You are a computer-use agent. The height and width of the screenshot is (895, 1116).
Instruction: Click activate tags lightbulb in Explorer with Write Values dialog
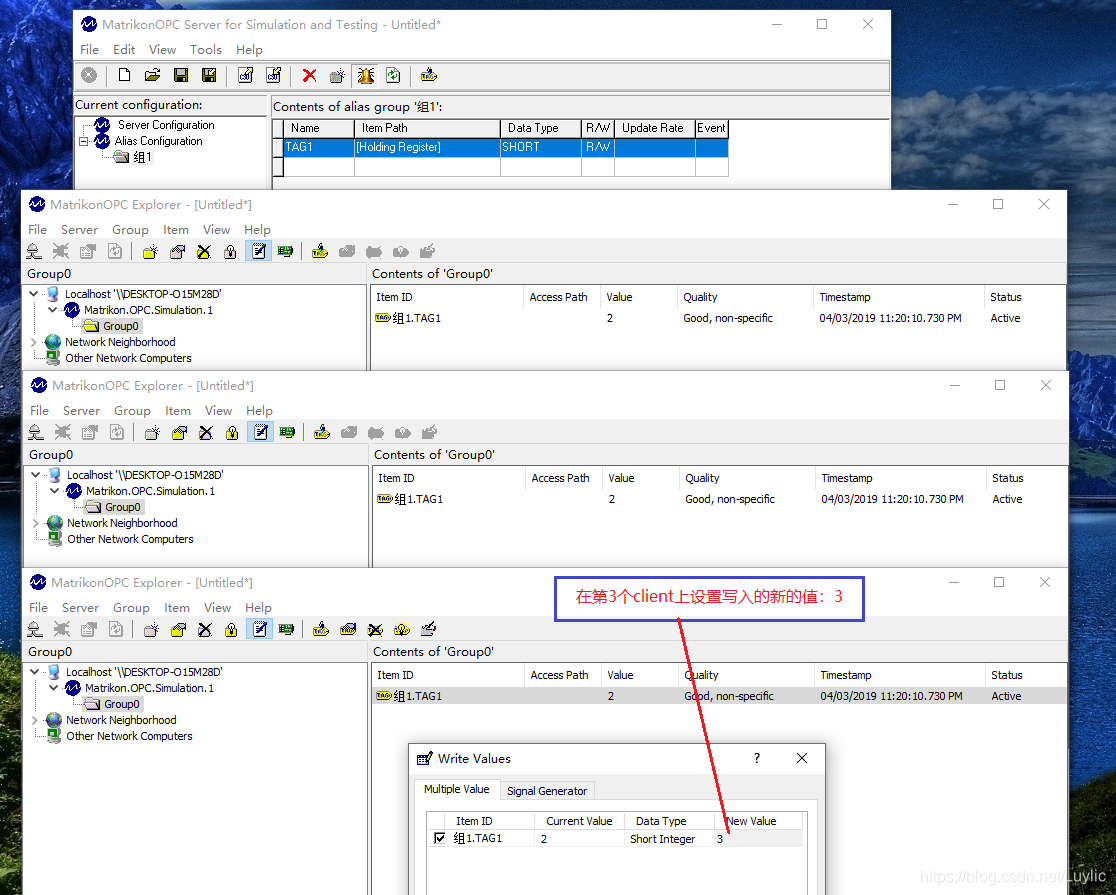402,629
